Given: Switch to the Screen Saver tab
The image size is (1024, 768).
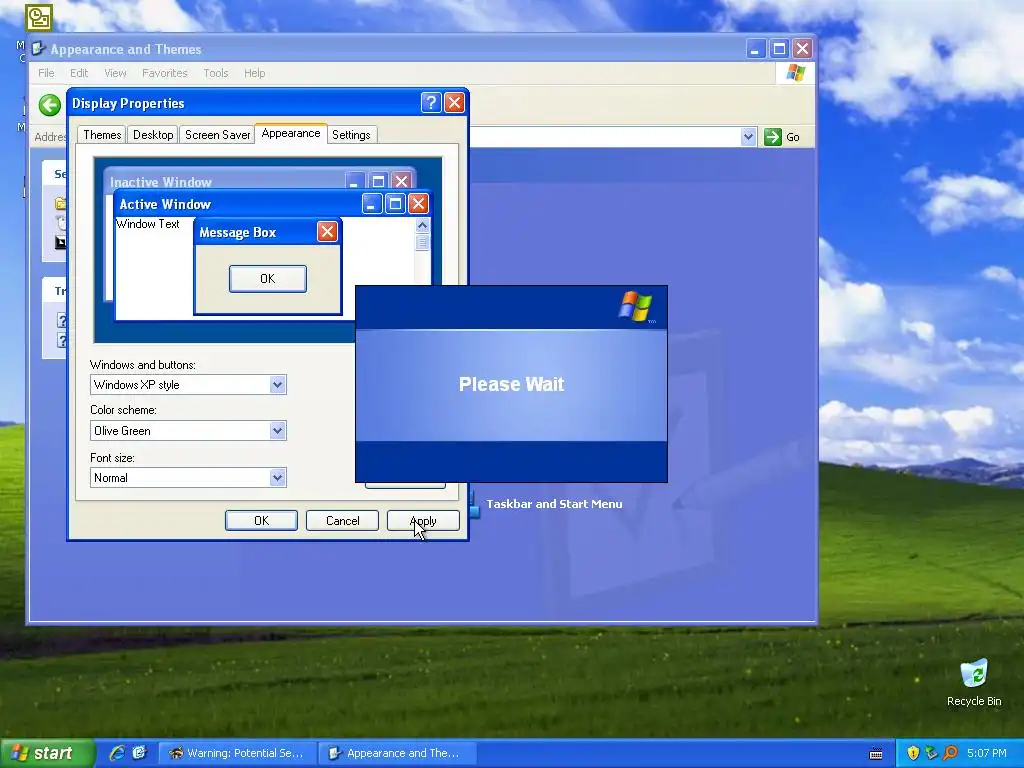Looking at the screenshot, I should 217,135.
